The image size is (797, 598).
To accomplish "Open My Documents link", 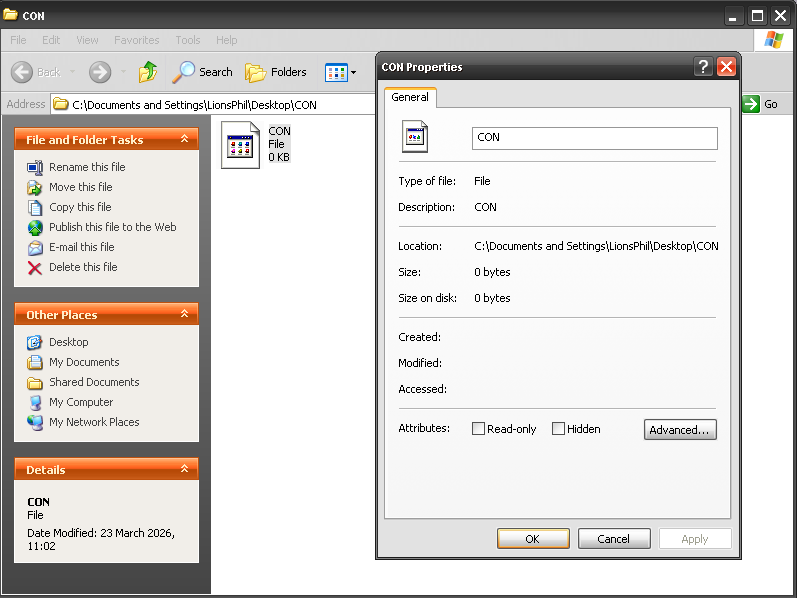I will [84, 362].
